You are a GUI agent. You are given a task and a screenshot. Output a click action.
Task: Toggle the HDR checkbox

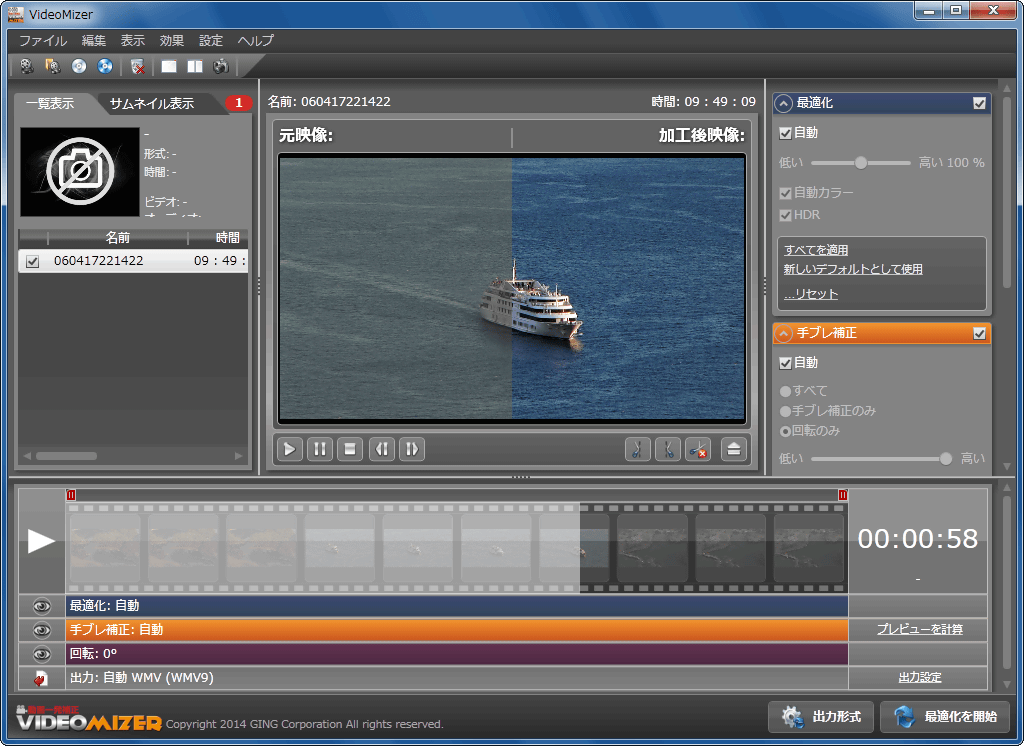tap(786, 215)
